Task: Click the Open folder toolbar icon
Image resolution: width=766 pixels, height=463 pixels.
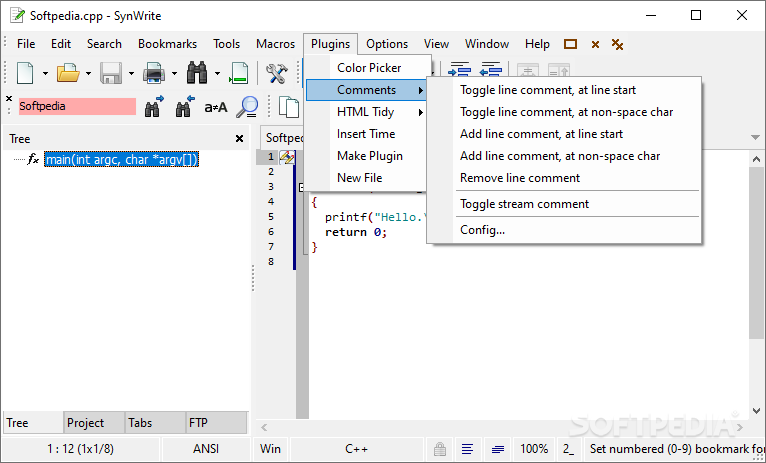Action: 68,73
